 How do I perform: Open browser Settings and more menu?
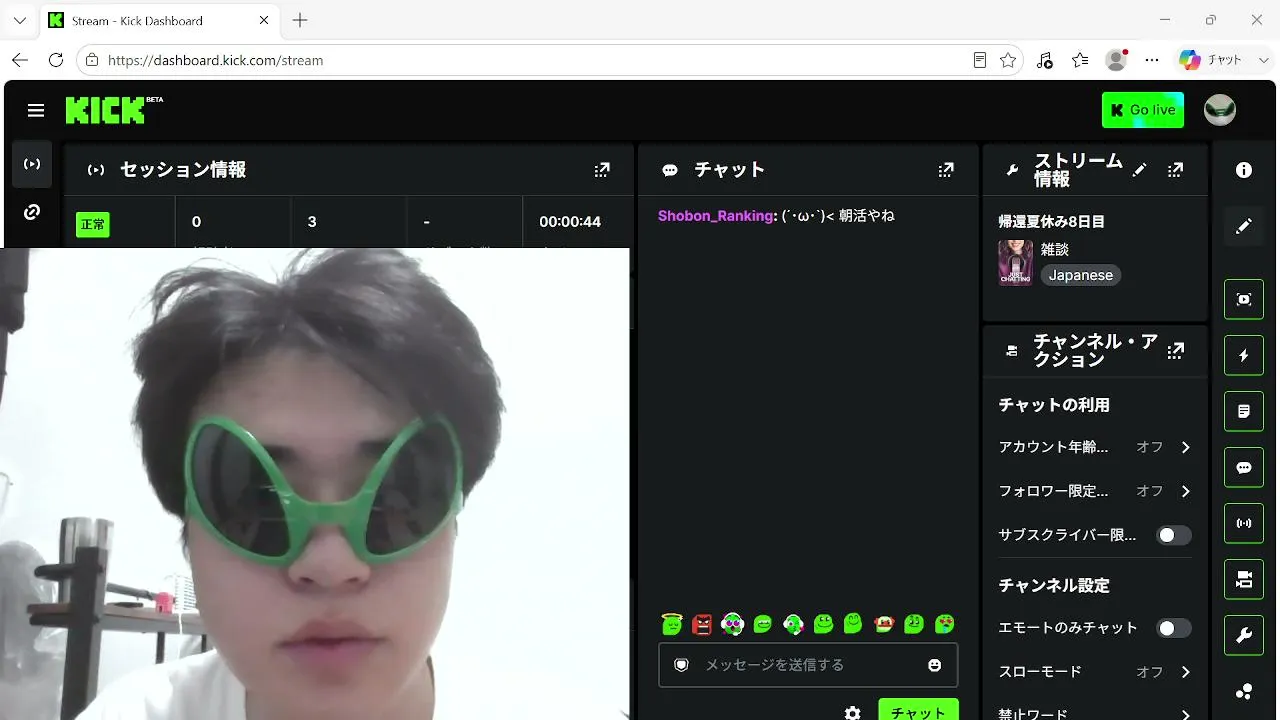1152,60
